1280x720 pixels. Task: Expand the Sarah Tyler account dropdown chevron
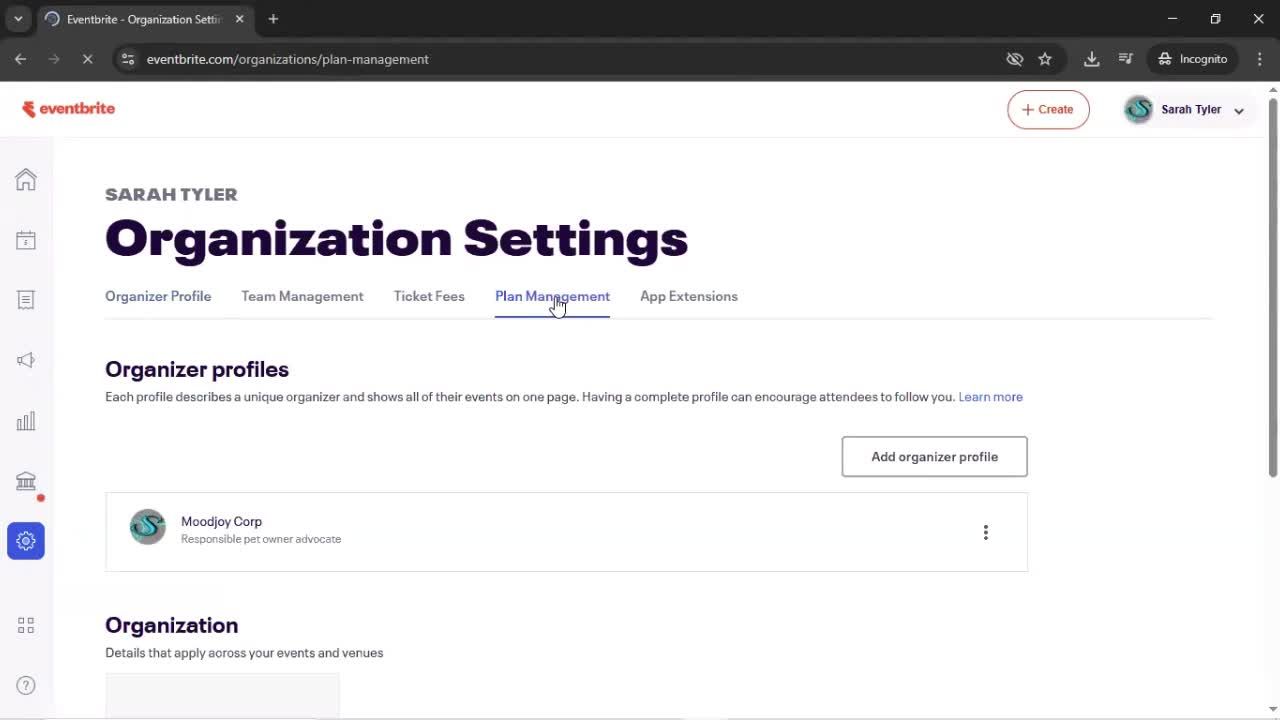[1239, 111]
